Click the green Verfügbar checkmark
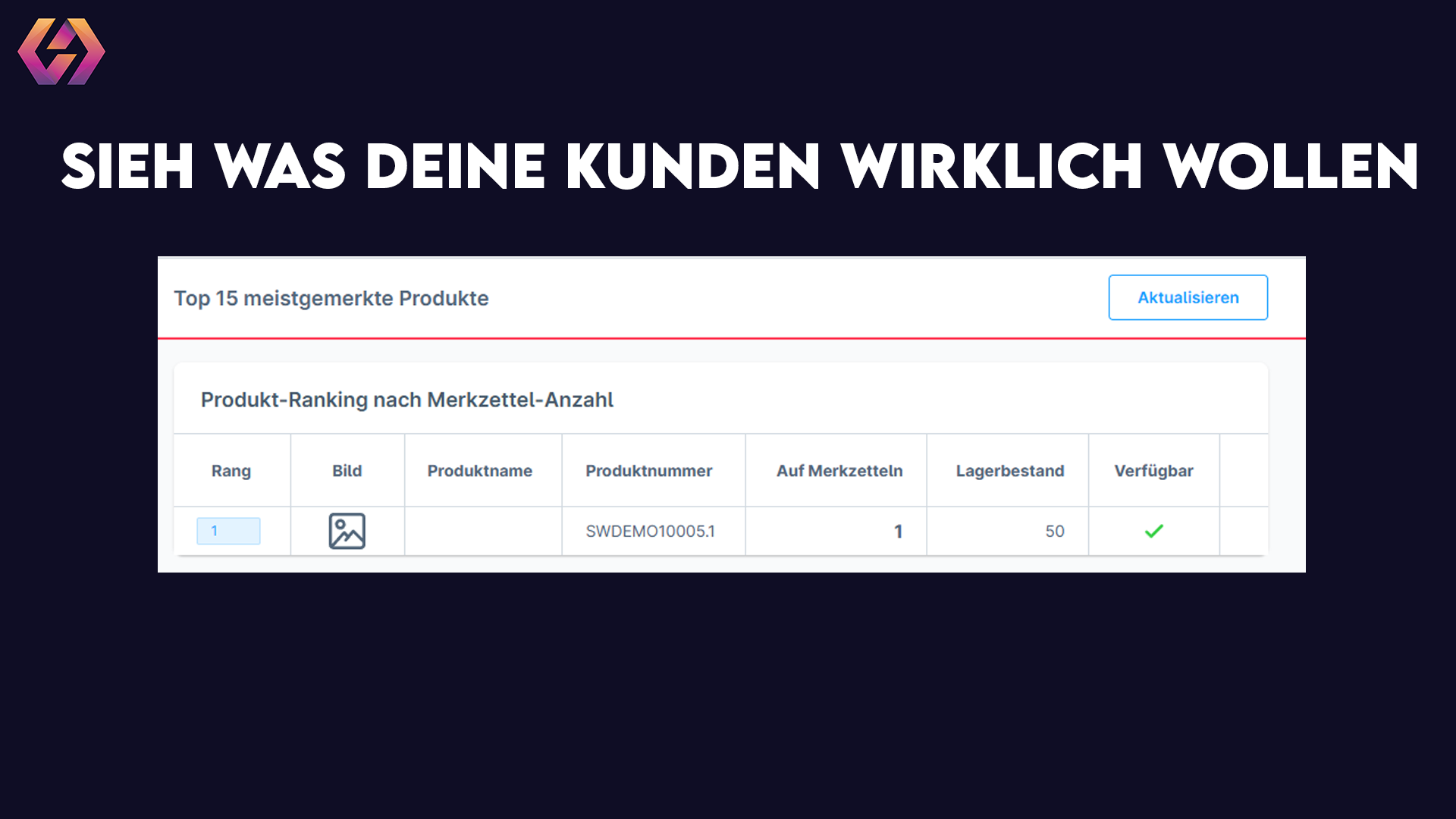Image resolution: width=1456 pixels, height=819 pixels. [x=1154, y=531]
